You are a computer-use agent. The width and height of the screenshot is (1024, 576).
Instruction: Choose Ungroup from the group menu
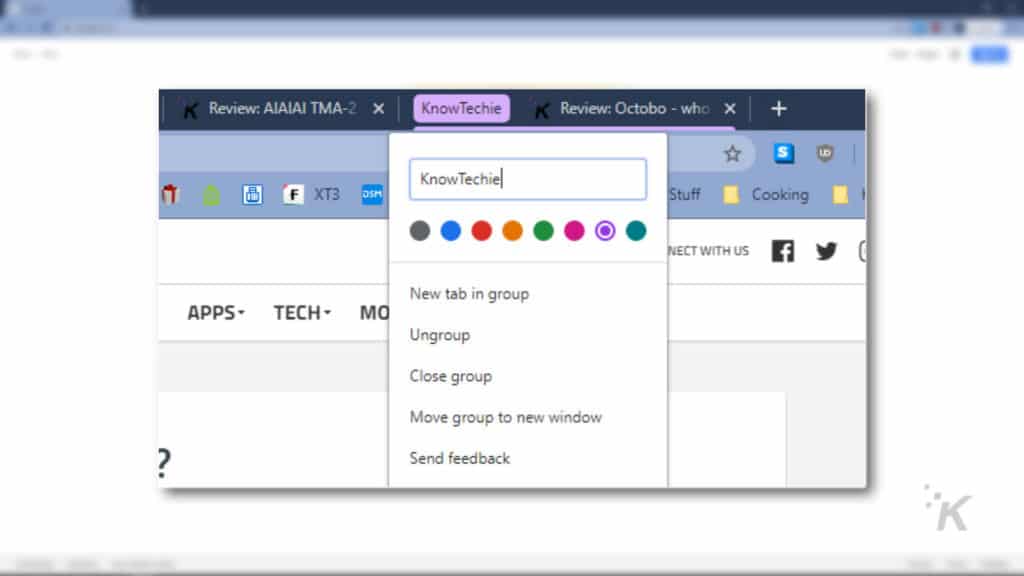(x=439, y=335)
